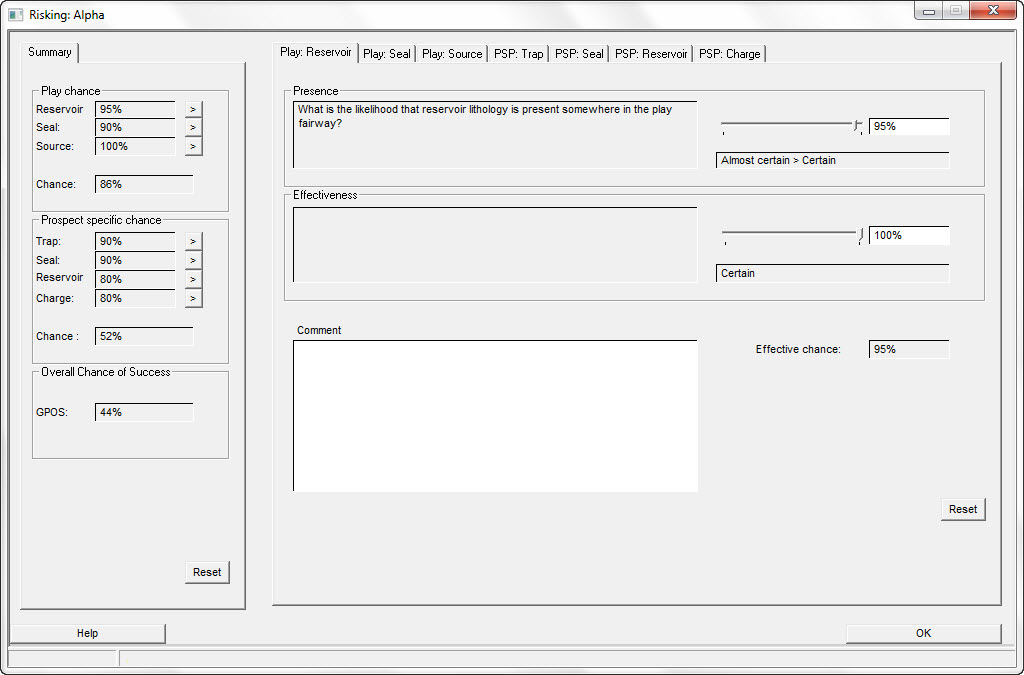This screenshot has height=675, width=1024.
Task: Reset the Summary panel values
Action: pos(207,572)
